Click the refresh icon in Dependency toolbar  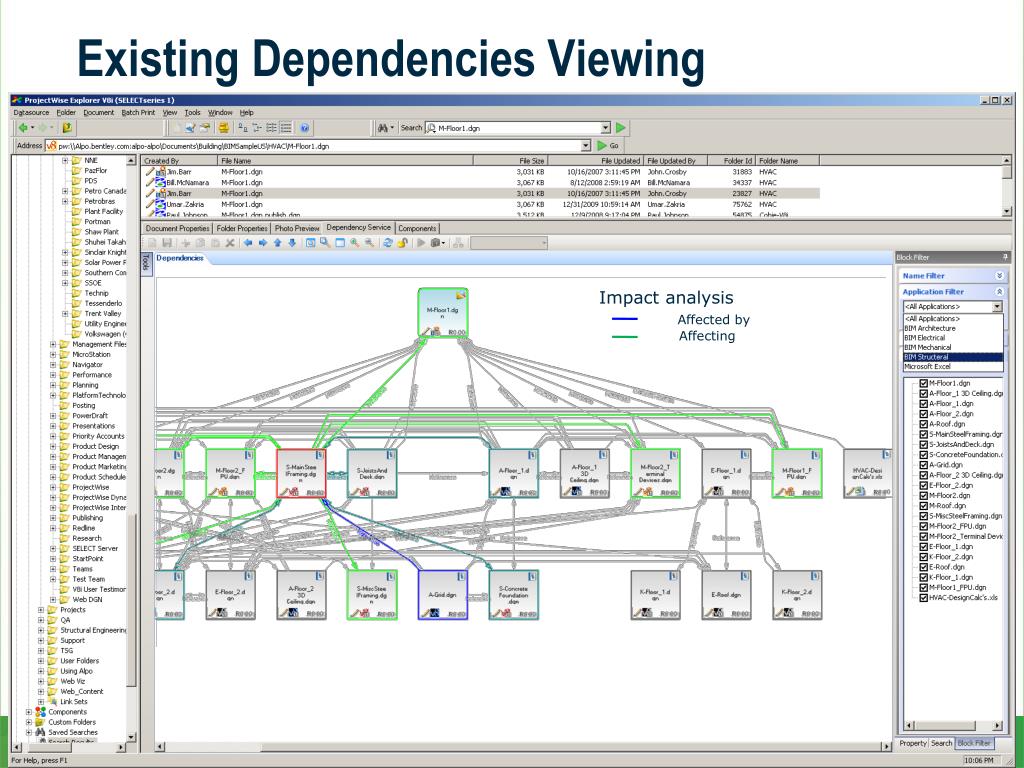[x=388, y=243]
